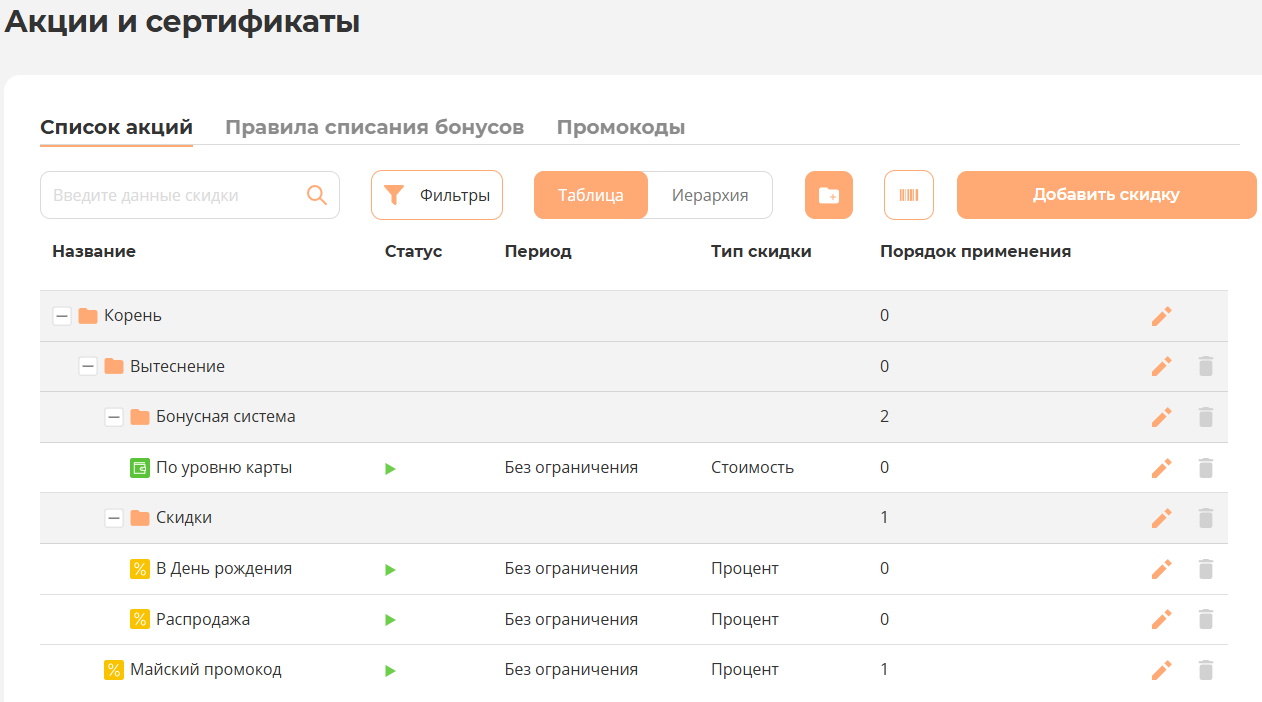Select the Таблица view mode
Screen dimensions: 1262x702
click(x=591, y=195)
